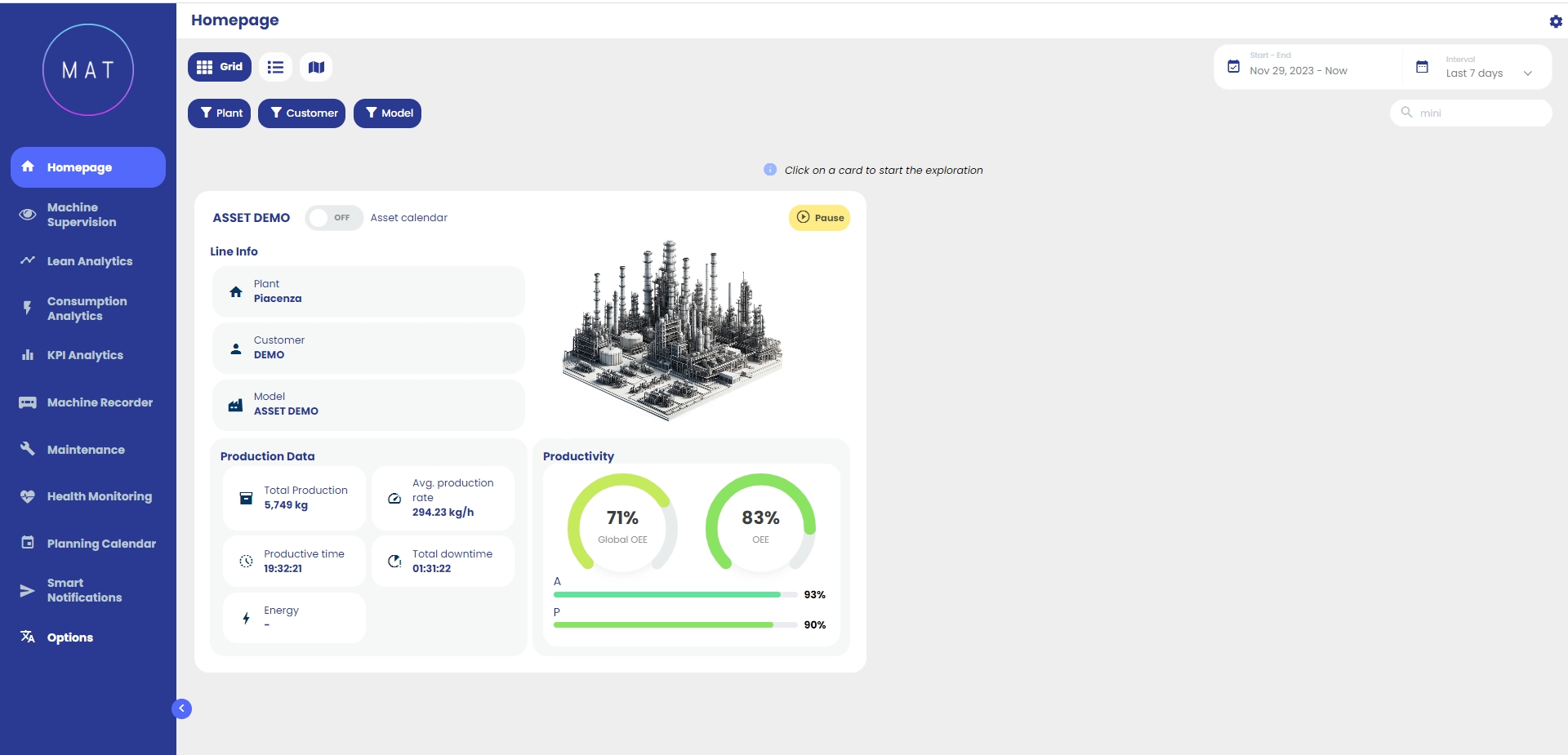Pause the ASSET DEMO card
Image resolution: width=1568 pixels, height=755 pixels.
(x=819, y=218)
